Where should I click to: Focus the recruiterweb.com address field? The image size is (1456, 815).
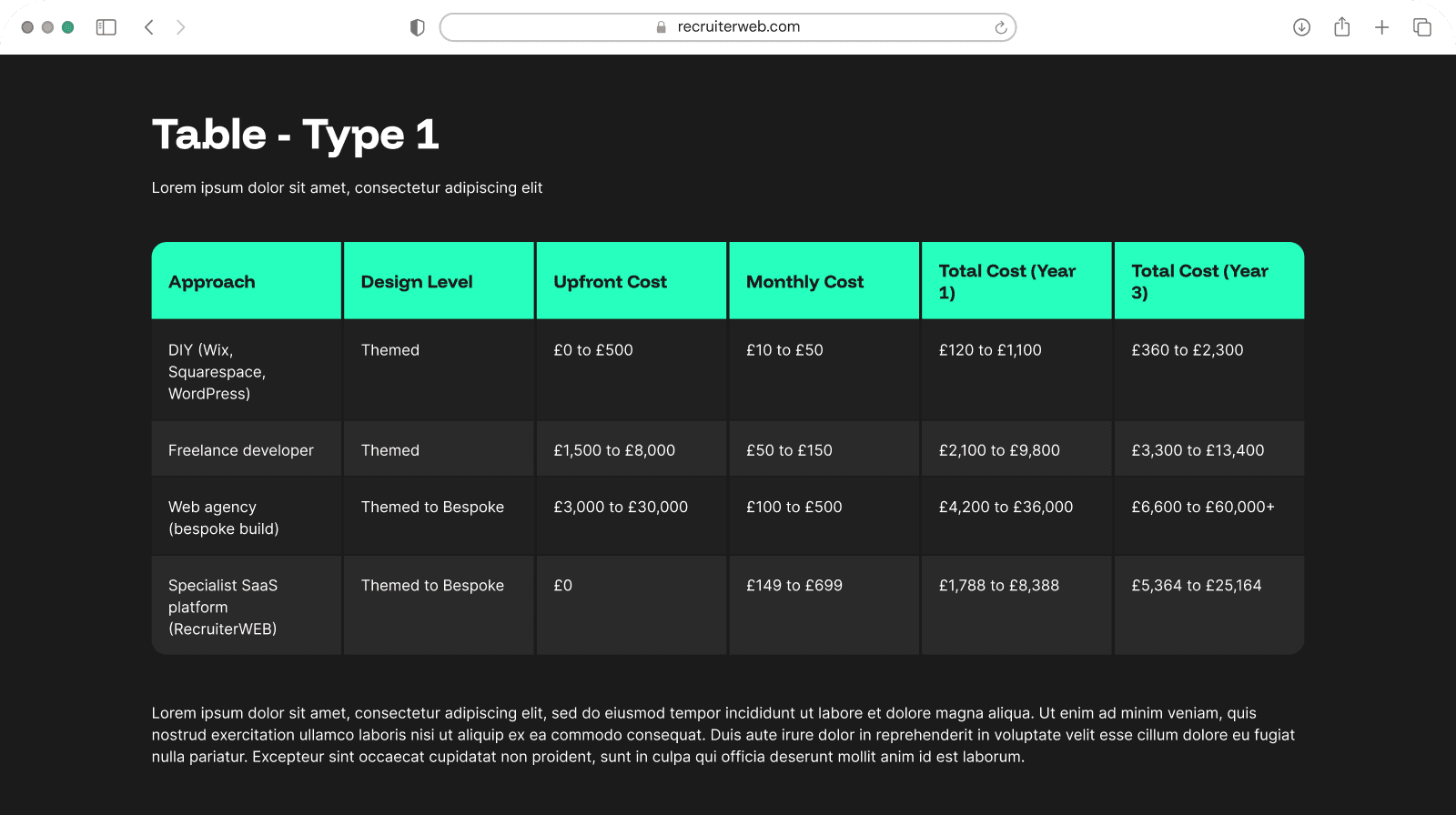point(728,27)
